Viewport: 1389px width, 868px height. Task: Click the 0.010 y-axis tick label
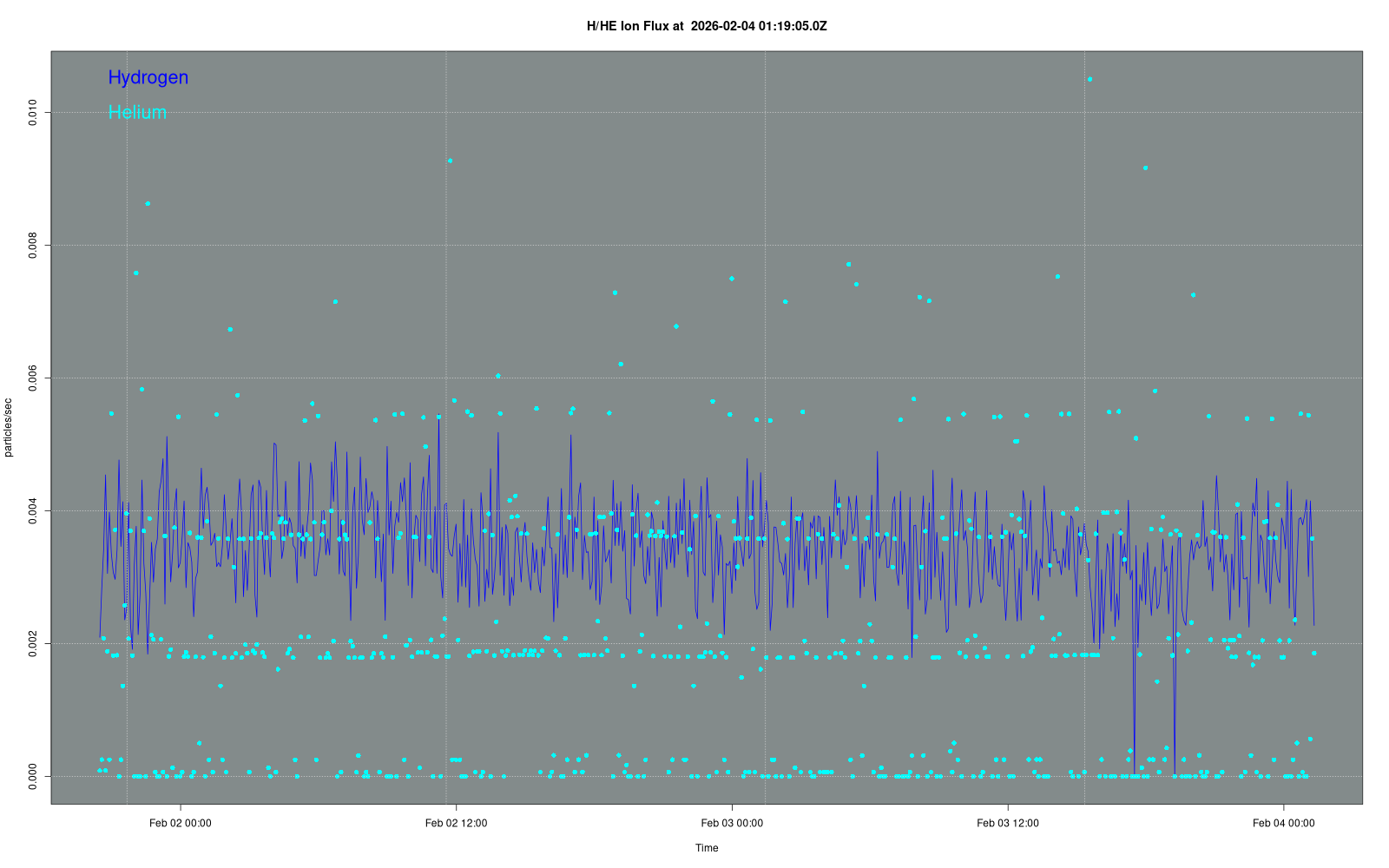coord(33,113)
